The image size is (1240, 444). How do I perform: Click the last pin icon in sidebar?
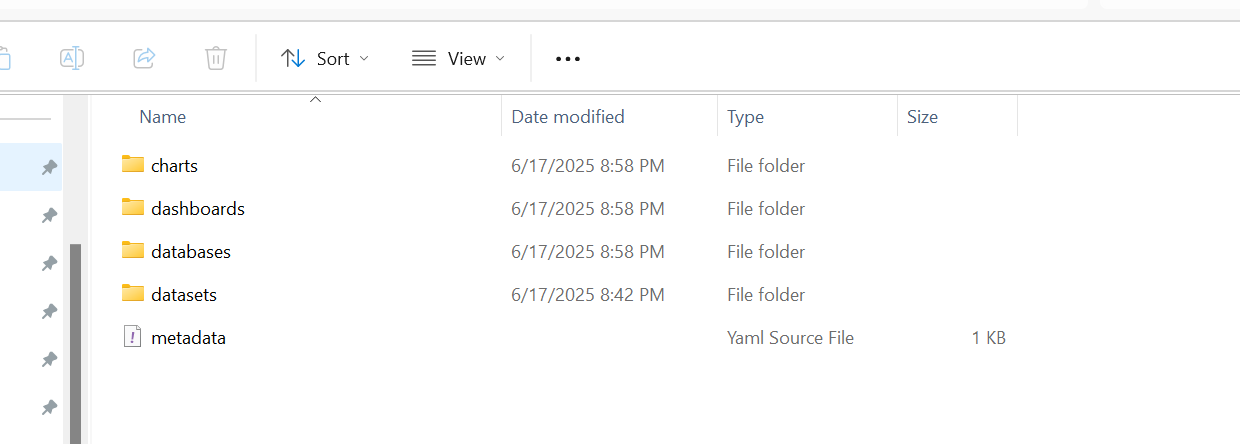coord(48,407)
